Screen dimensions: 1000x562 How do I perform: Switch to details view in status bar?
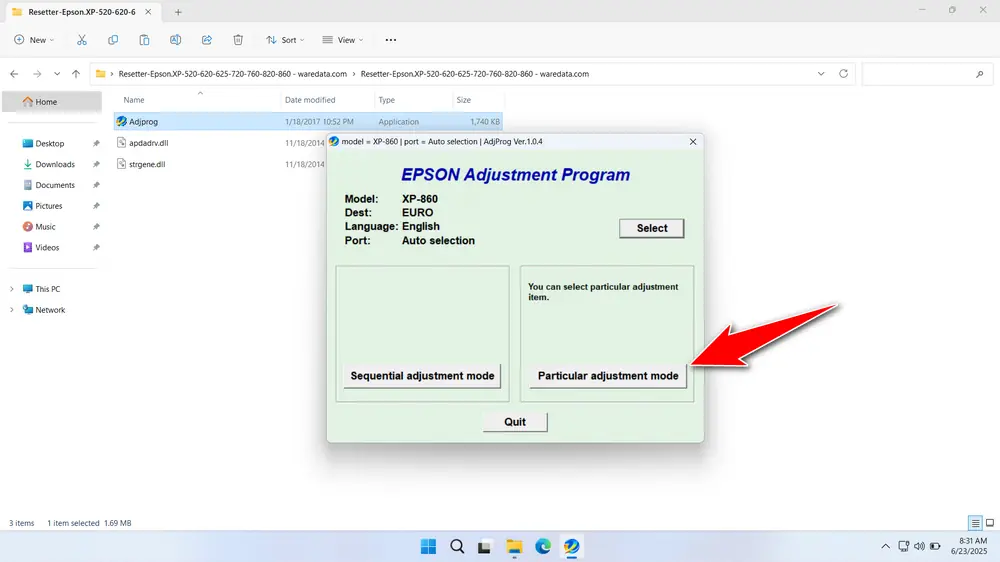click(x=974, y=523)
